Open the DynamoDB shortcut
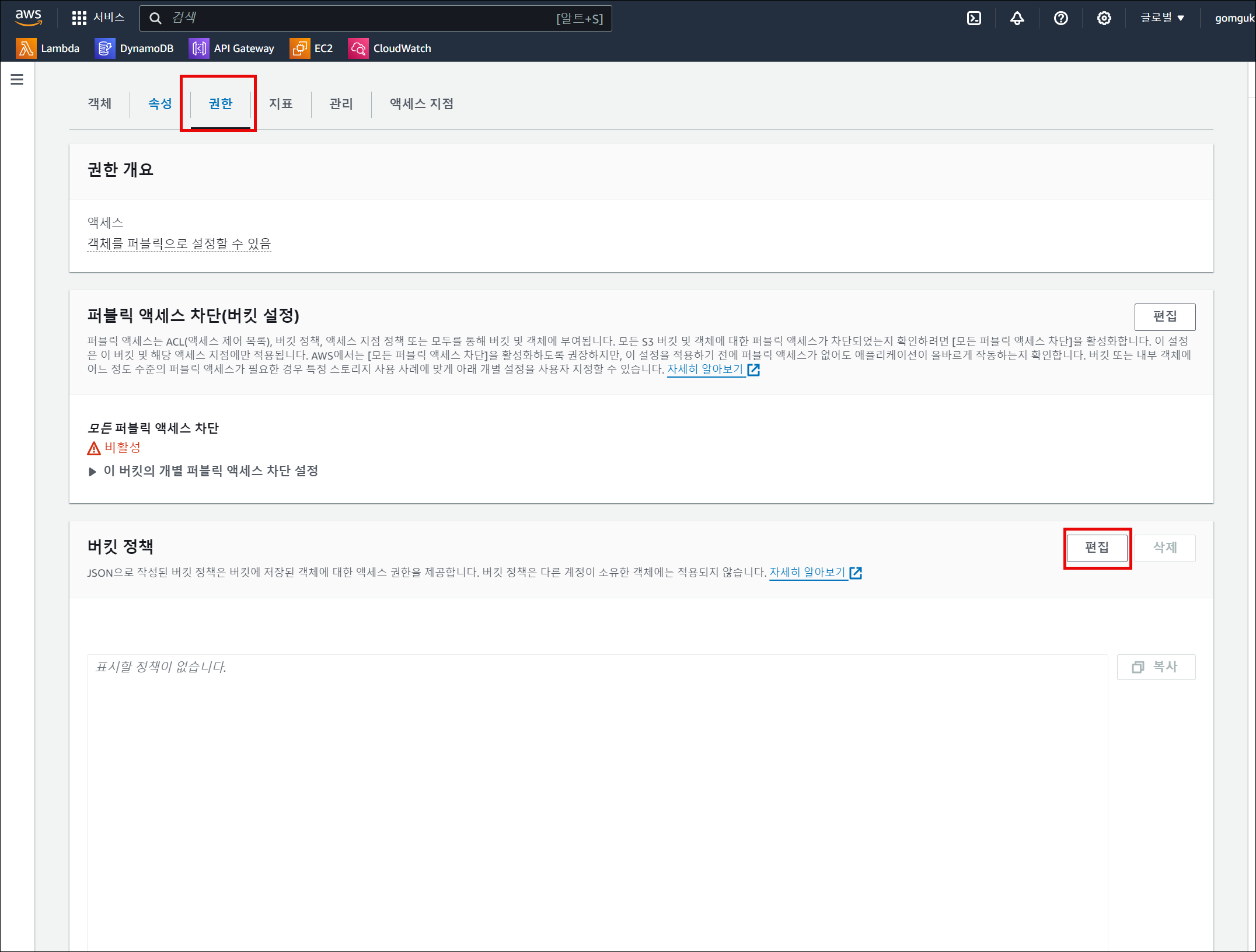The width and height of the screenshot is (1256, 952). (x=135, y=48)
